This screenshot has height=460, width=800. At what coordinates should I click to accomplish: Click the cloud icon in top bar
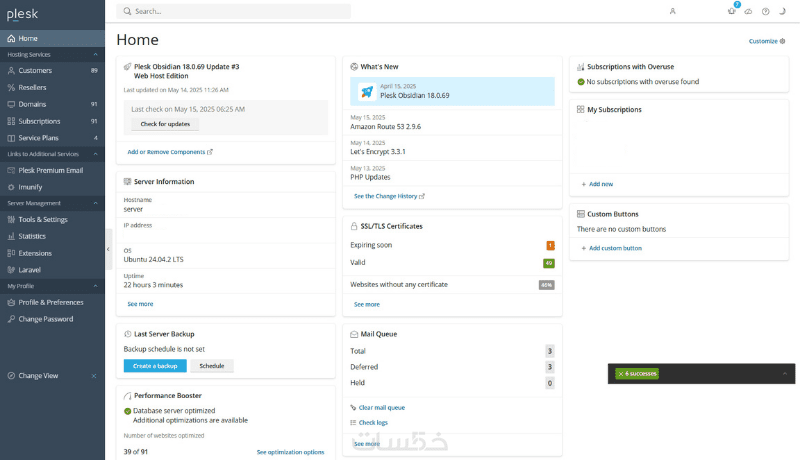click(x=748, y=11)
